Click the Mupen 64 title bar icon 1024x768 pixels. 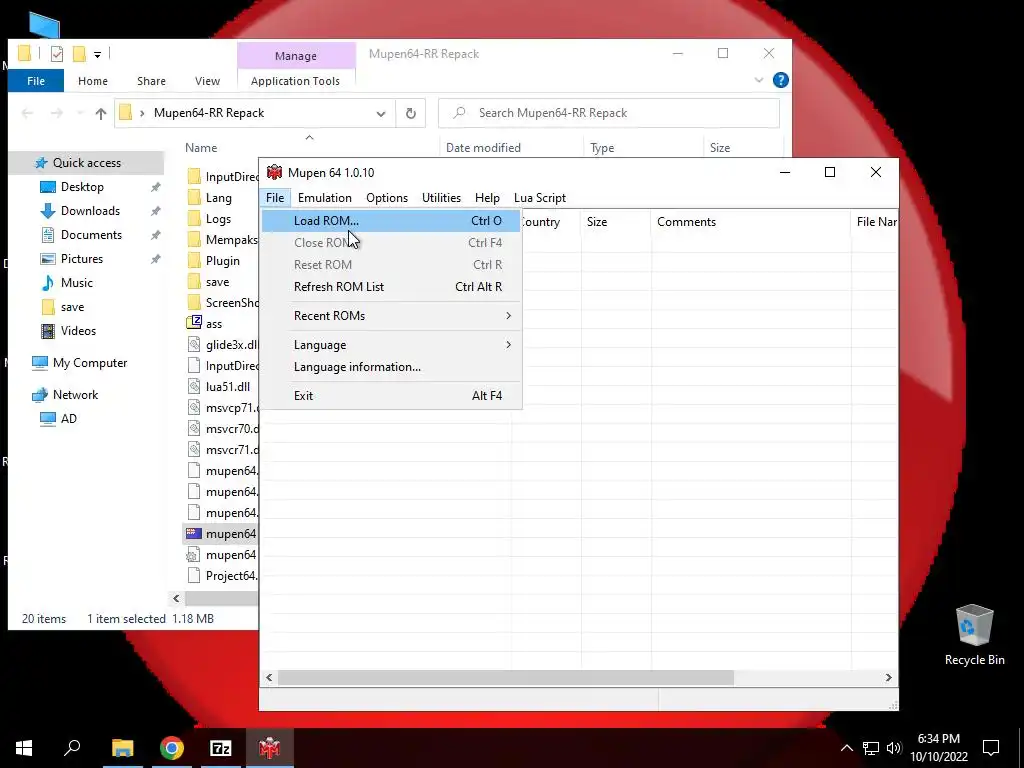pyautogui.click(x=274, y=172)
